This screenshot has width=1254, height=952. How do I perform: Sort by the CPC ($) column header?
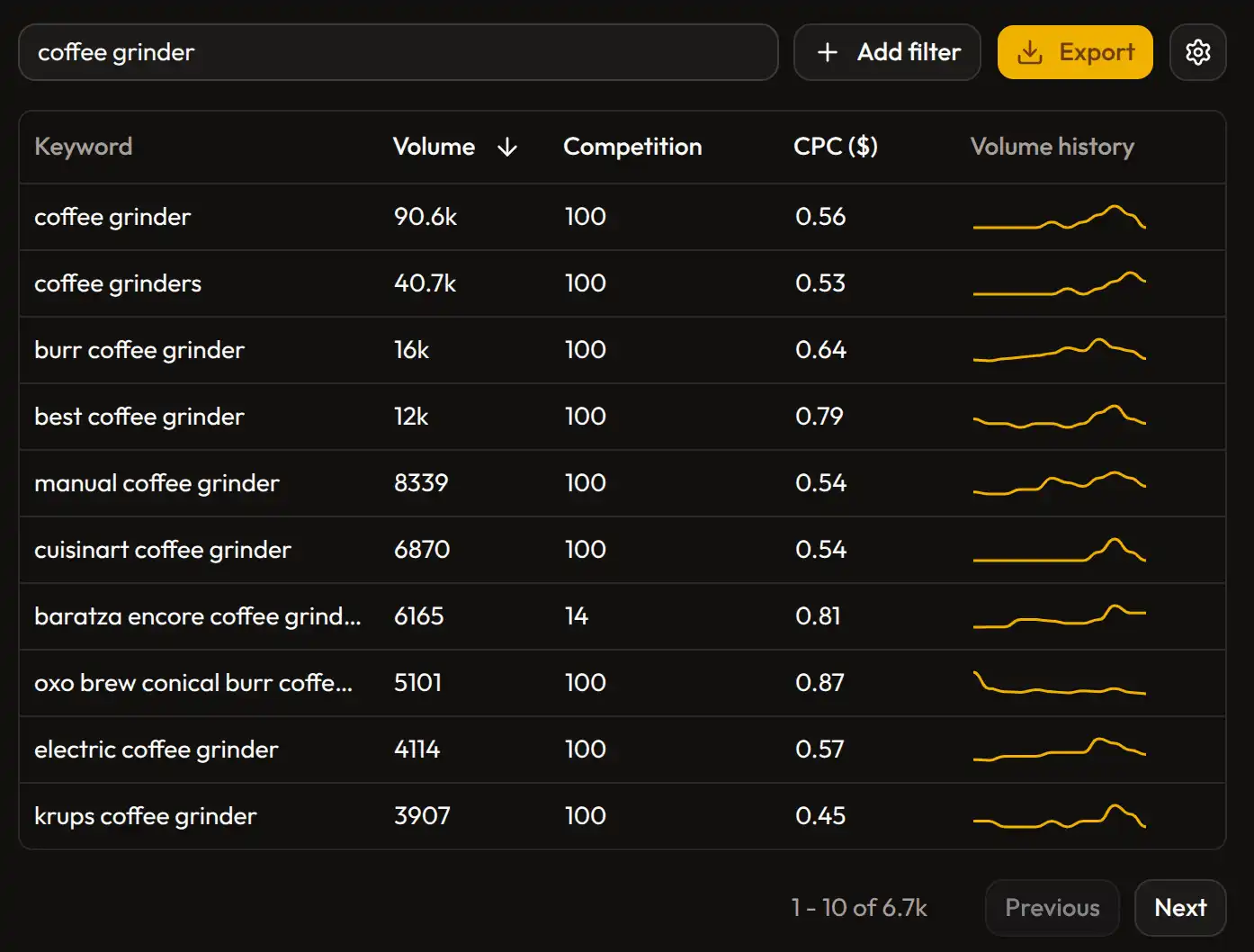(835, 147)
